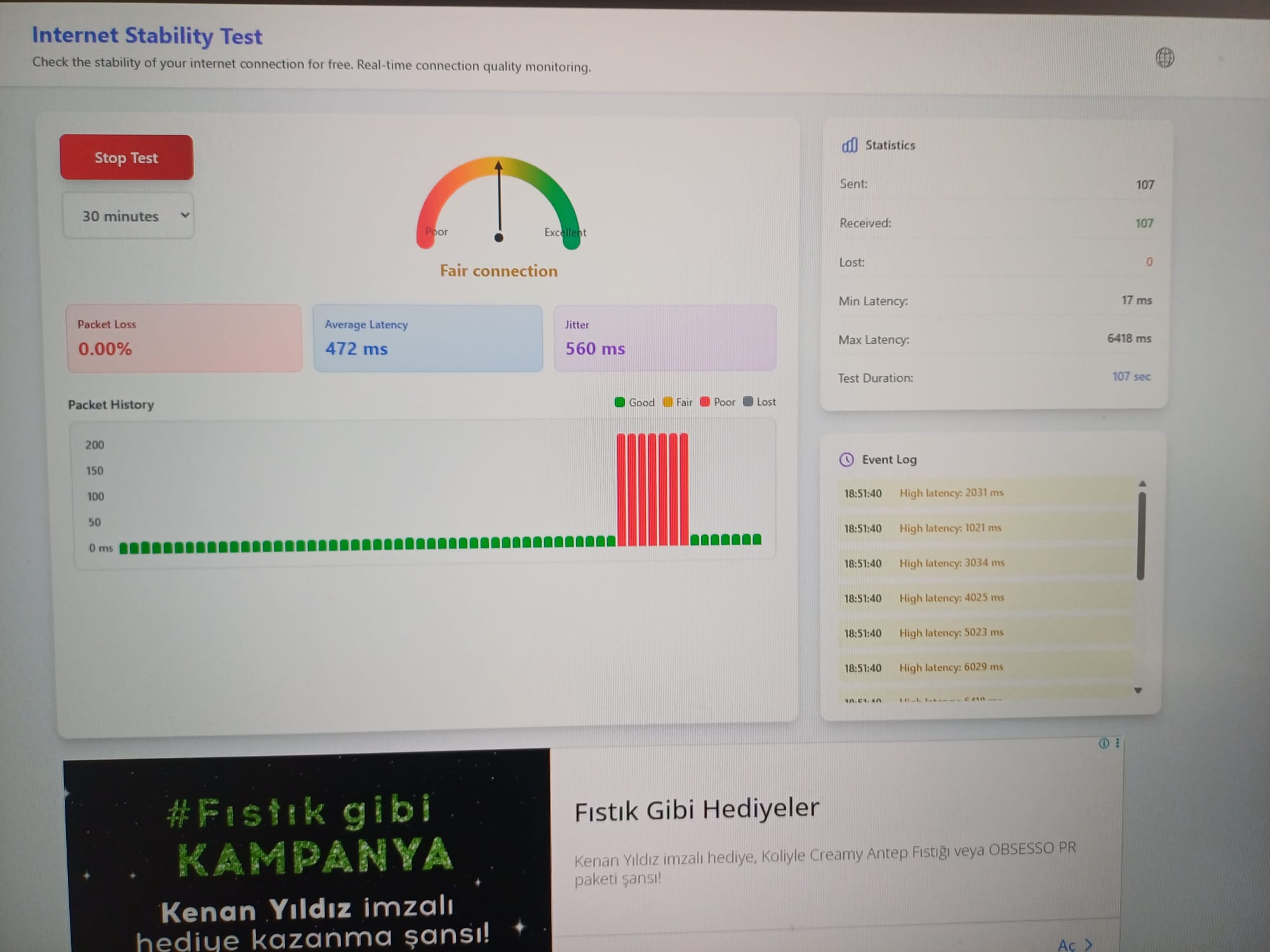Click the Statistics bar chart icon

coord(850,145)
